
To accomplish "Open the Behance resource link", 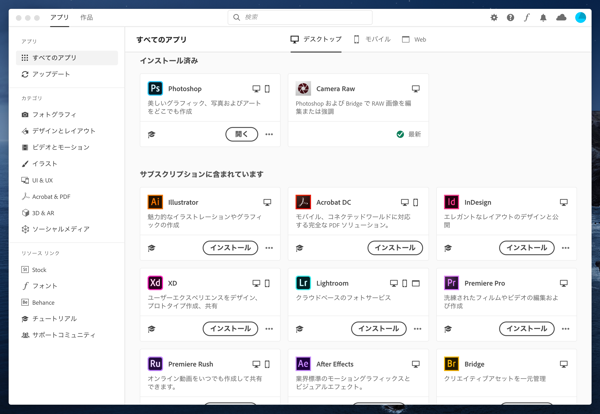I will 38,302.
